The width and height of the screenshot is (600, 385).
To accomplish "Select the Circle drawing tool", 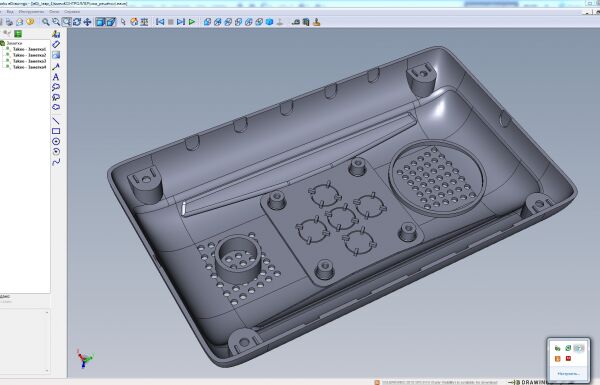I will tap(56, 142).
